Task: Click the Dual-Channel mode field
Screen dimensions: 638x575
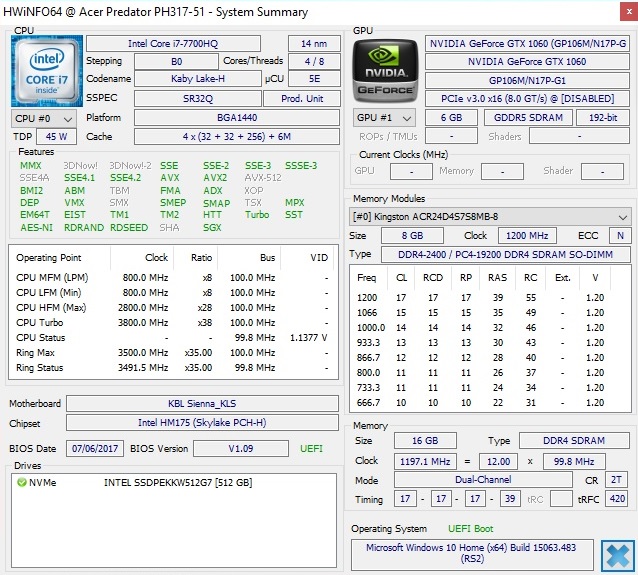Action: click(483, 480)
